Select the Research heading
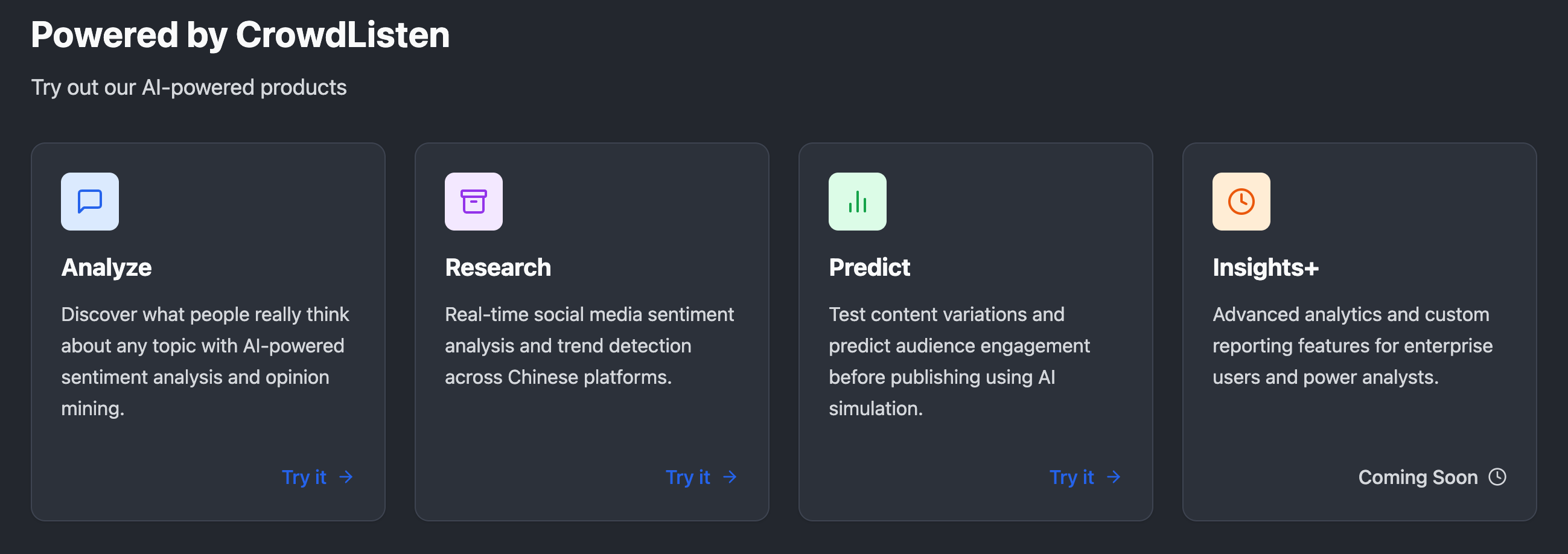The height and width of the screenshot is (554, 1568). 498,267
